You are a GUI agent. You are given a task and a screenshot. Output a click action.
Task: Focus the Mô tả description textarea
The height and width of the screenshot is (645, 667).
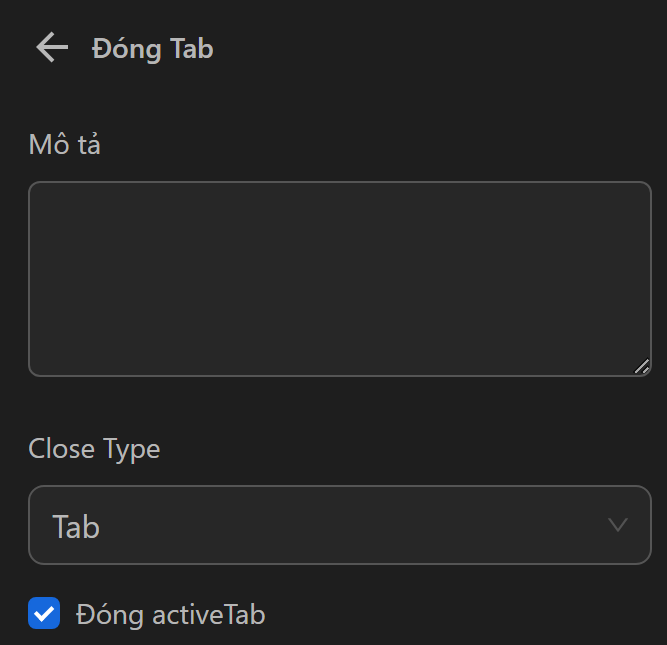coord(340,279)
